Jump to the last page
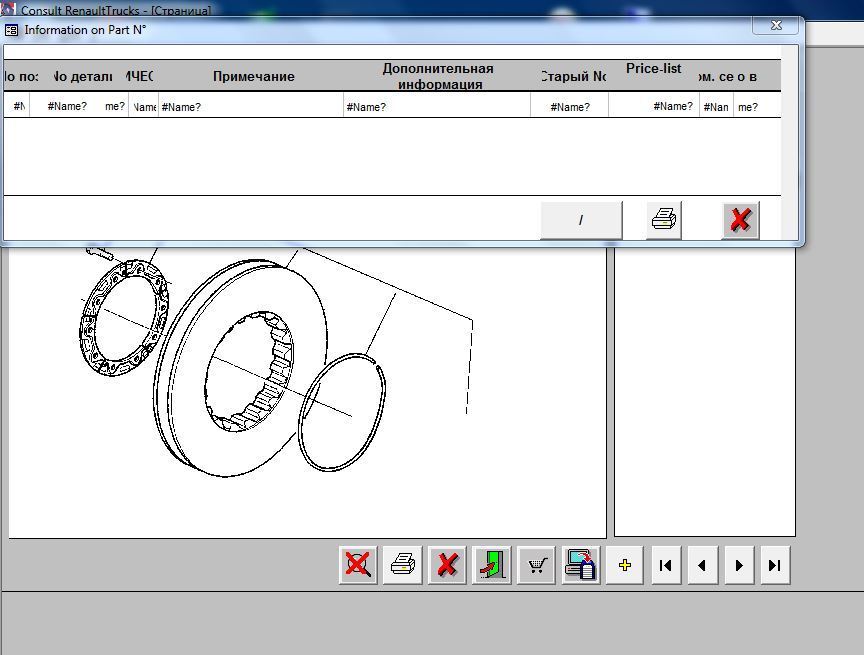Image resolution: width=864 pixels, height=655 pixels. 775,565
